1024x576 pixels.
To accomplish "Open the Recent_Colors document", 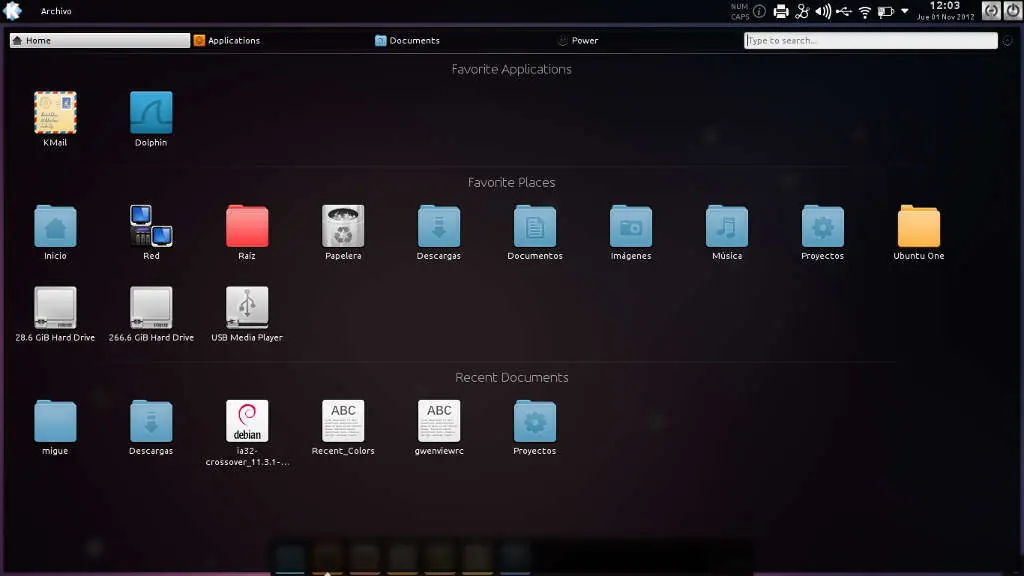I will coord(343,427).
